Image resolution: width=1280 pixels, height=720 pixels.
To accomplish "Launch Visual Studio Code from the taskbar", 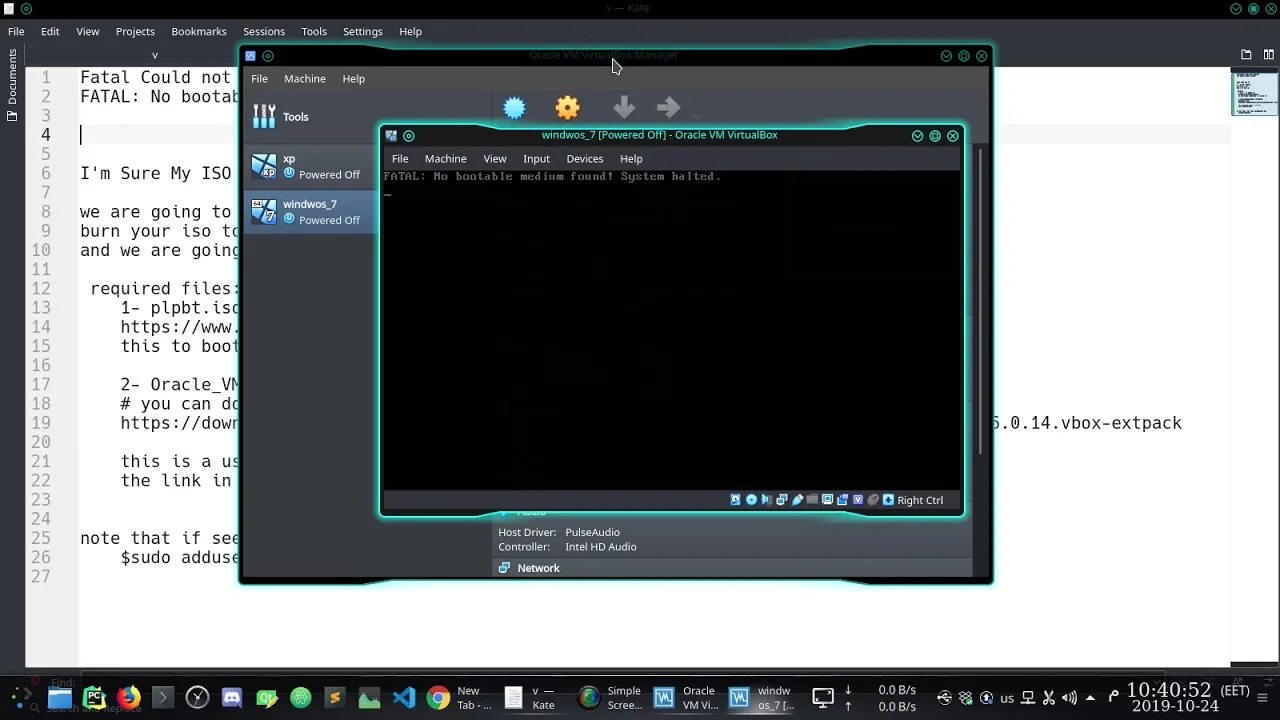I will pos(404,698).
